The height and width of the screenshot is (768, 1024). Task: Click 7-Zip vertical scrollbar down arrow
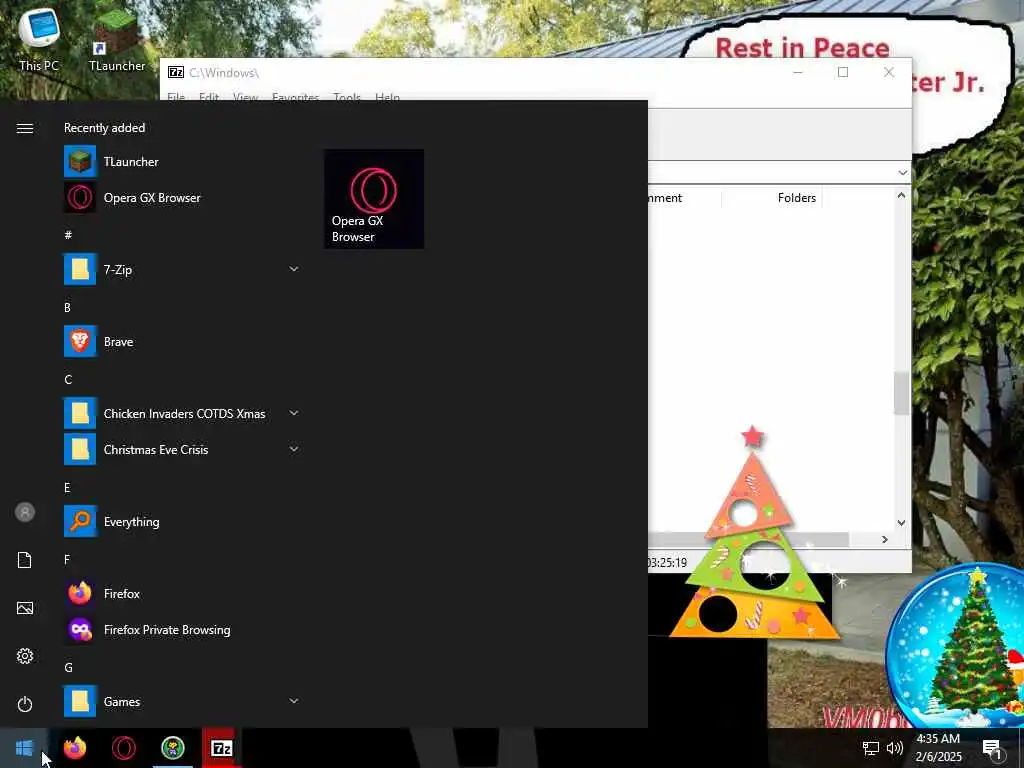(x=901, y=522)
